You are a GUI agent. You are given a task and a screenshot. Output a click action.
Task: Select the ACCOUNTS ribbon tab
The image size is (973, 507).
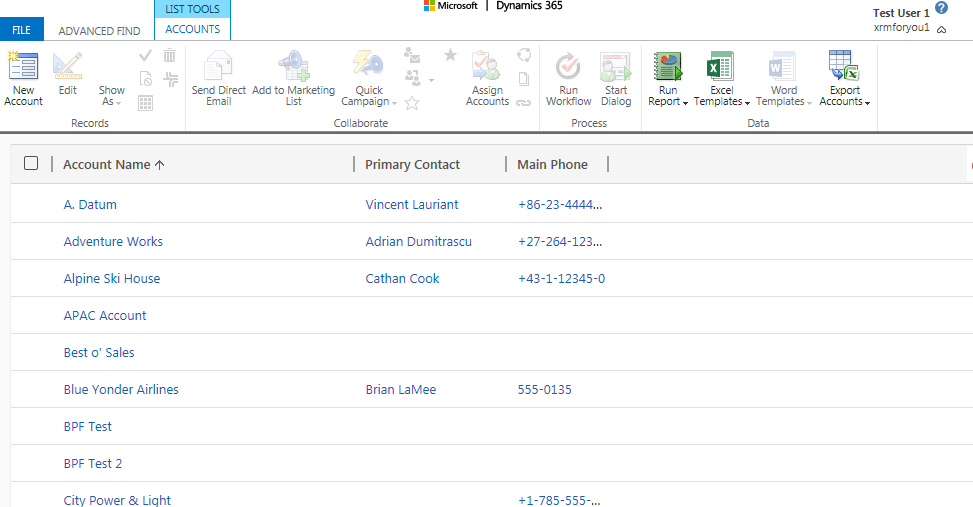[192, 29]
